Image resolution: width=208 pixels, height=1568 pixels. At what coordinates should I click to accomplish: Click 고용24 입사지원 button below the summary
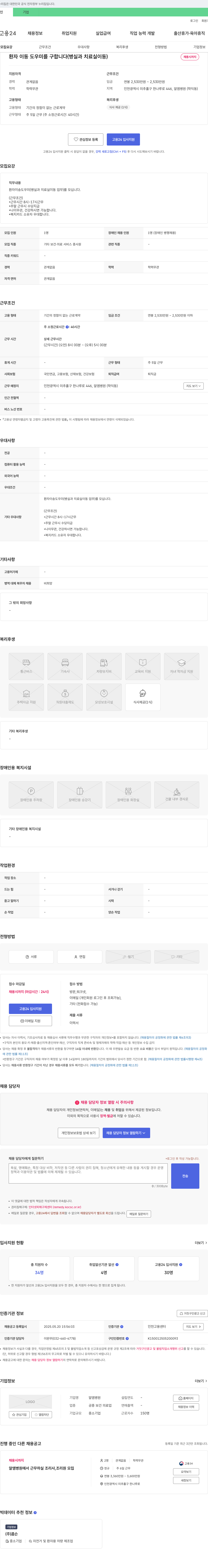pos(123,139)
